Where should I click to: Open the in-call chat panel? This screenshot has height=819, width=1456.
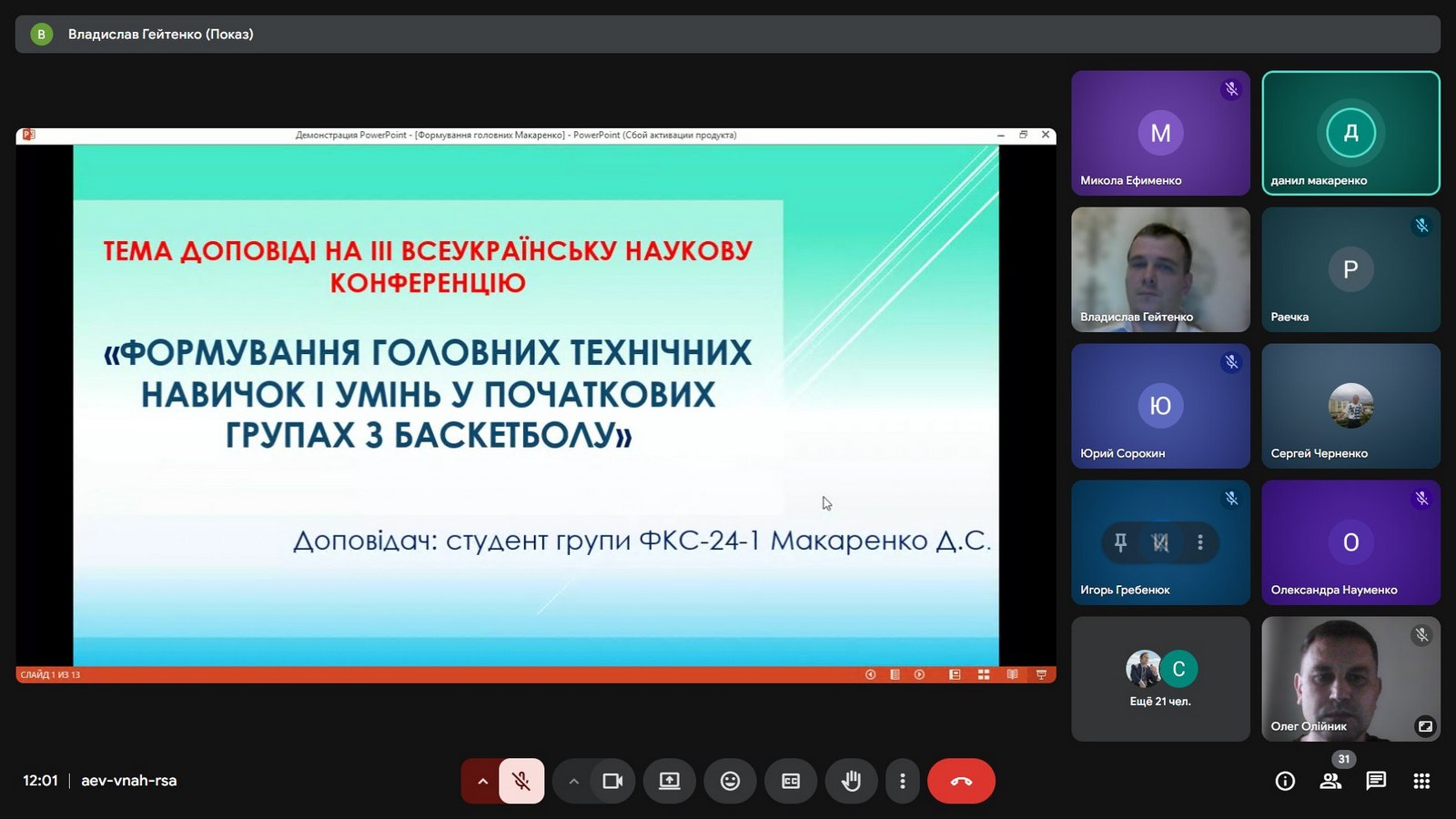click(x=1376, y=781)
